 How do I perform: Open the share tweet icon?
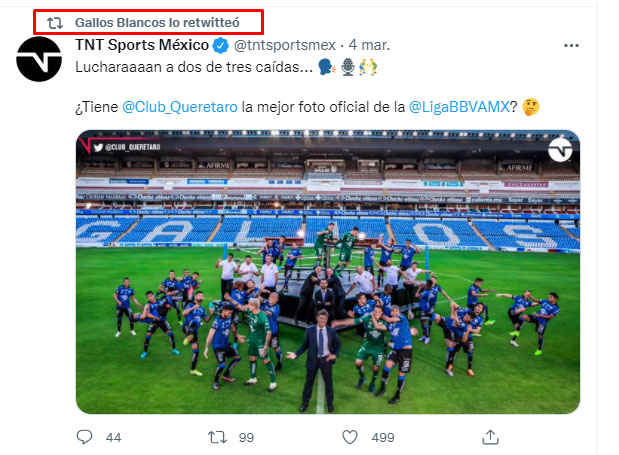[491, 437]
